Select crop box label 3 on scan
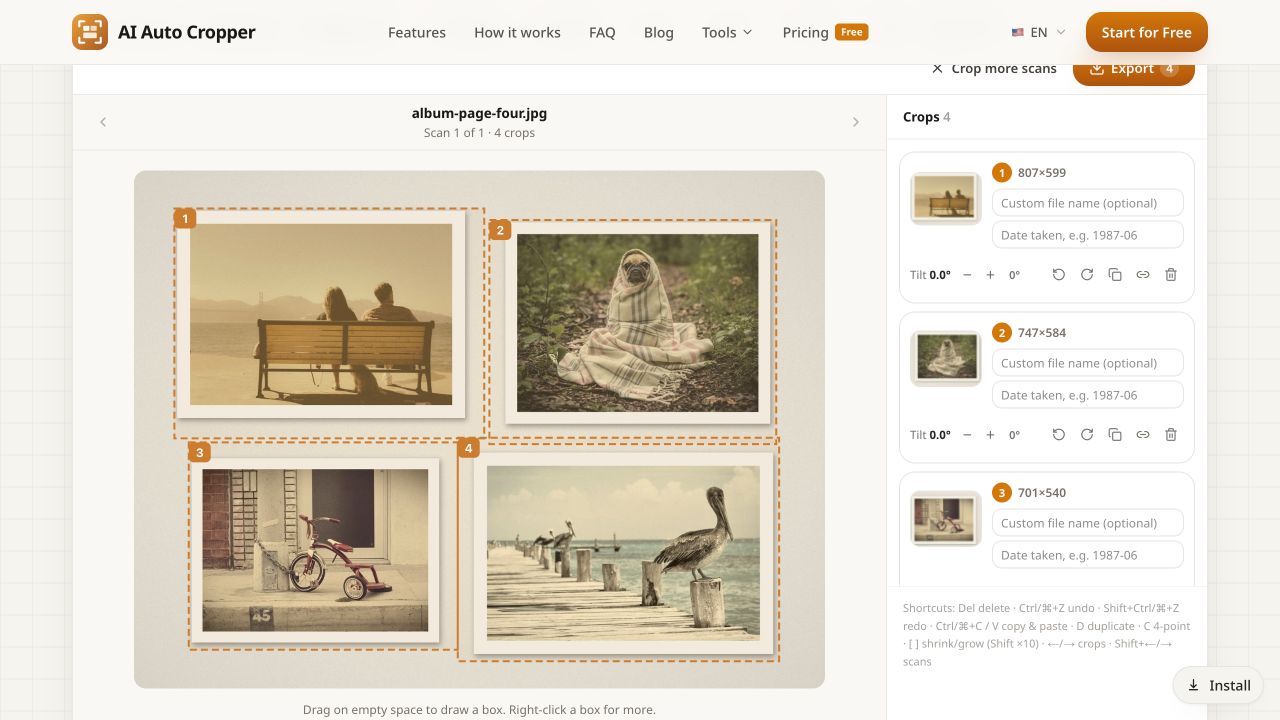 point(199,452)
